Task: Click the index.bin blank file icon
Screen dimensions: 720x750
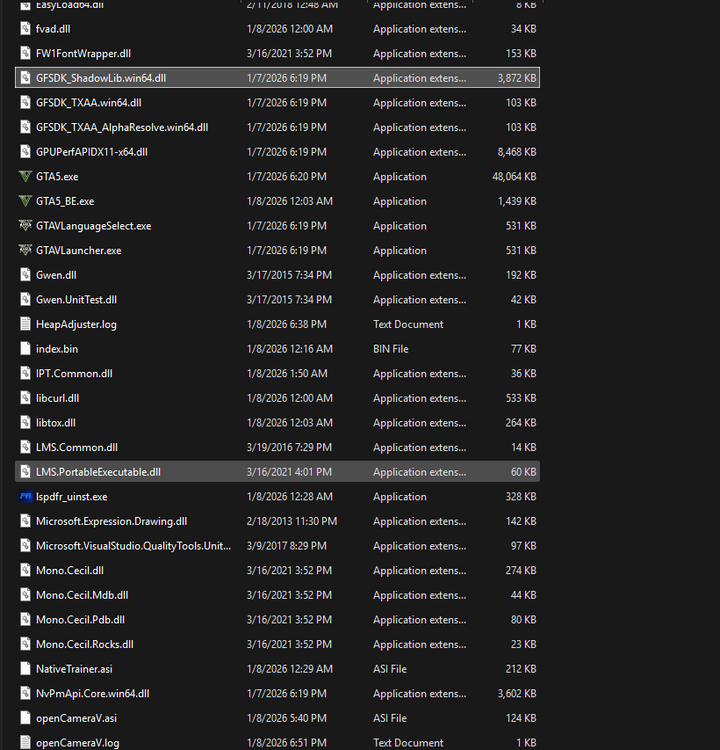Action: pos(25,349)
